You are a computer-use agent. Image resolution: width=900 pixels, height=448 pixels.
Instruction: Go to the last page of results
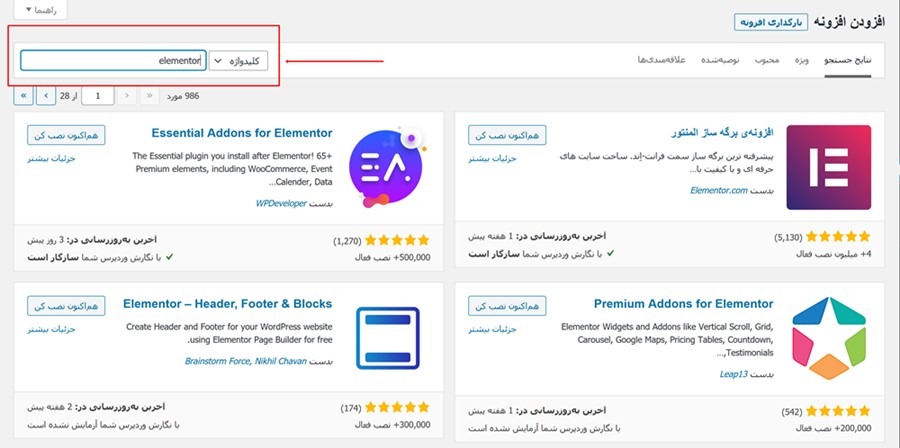click(23, 96)
